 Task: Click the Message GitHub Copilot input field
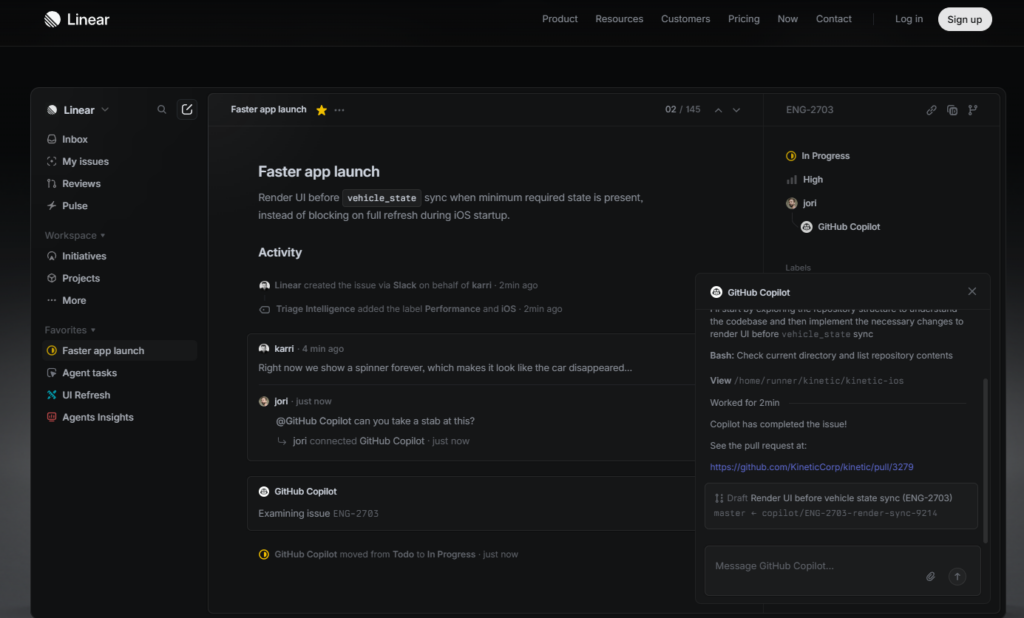[x=842, y=570]
